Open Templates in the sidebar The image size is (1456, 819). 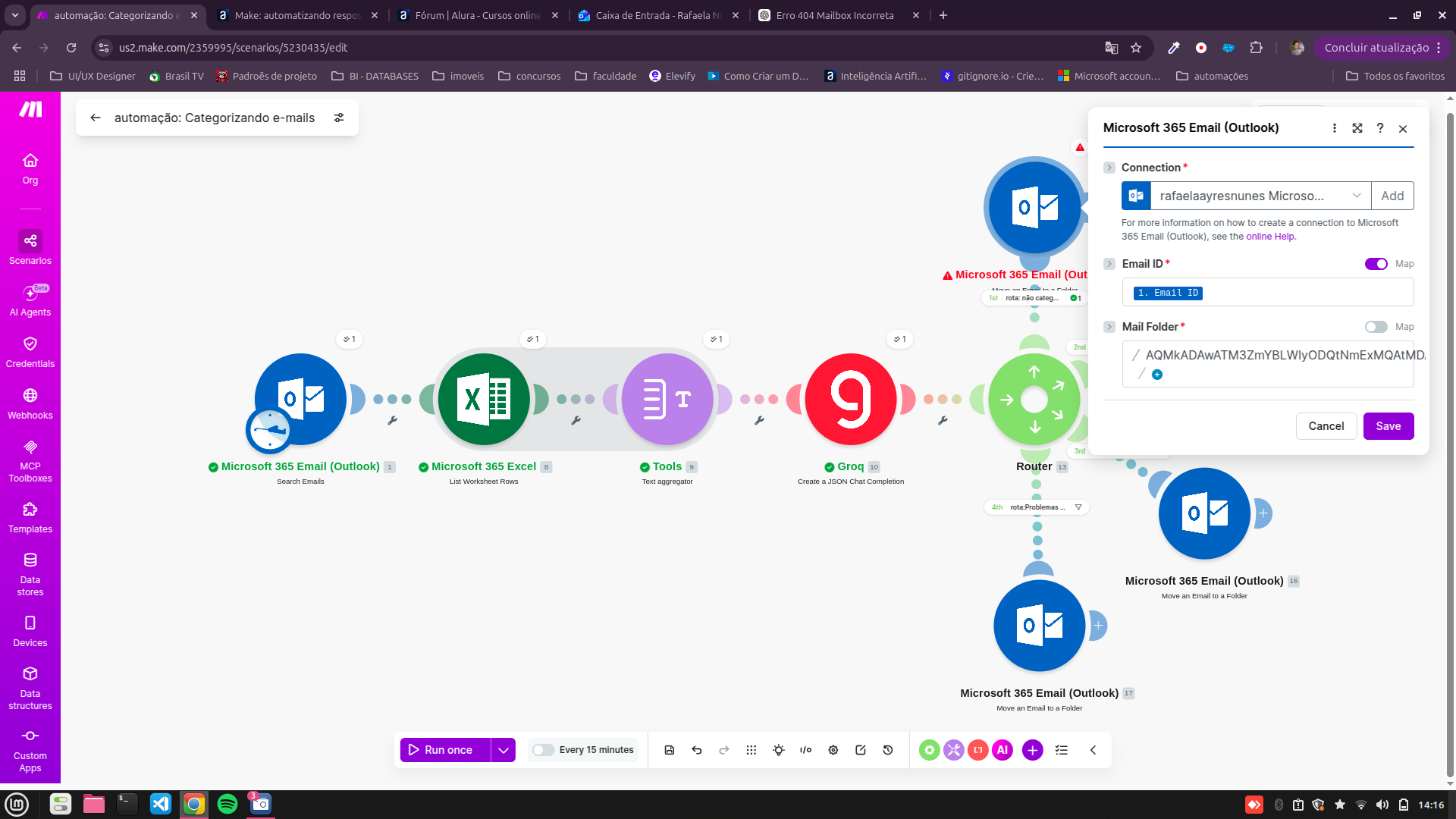tap(30, 517)
